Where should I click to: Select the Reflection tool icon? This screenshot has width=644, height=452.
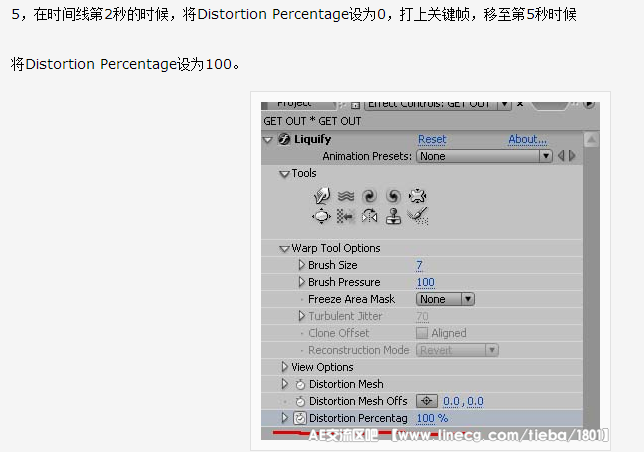pos(369,216)
